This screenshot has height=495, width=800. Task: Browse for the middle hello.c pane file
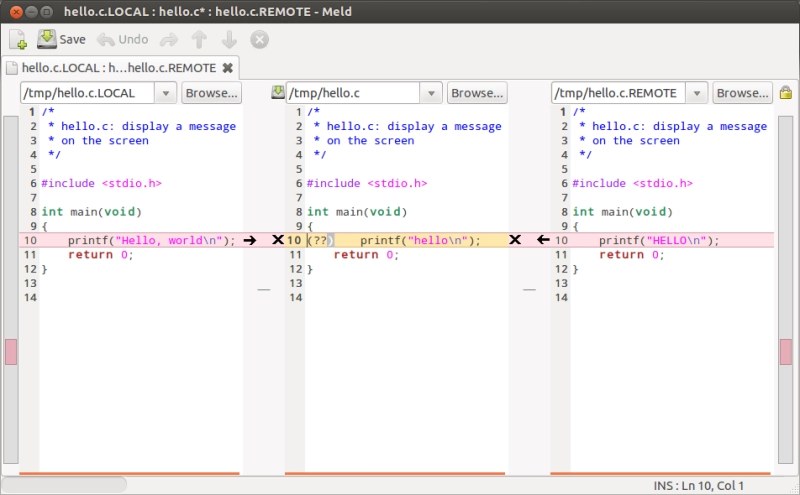[477, 93]
